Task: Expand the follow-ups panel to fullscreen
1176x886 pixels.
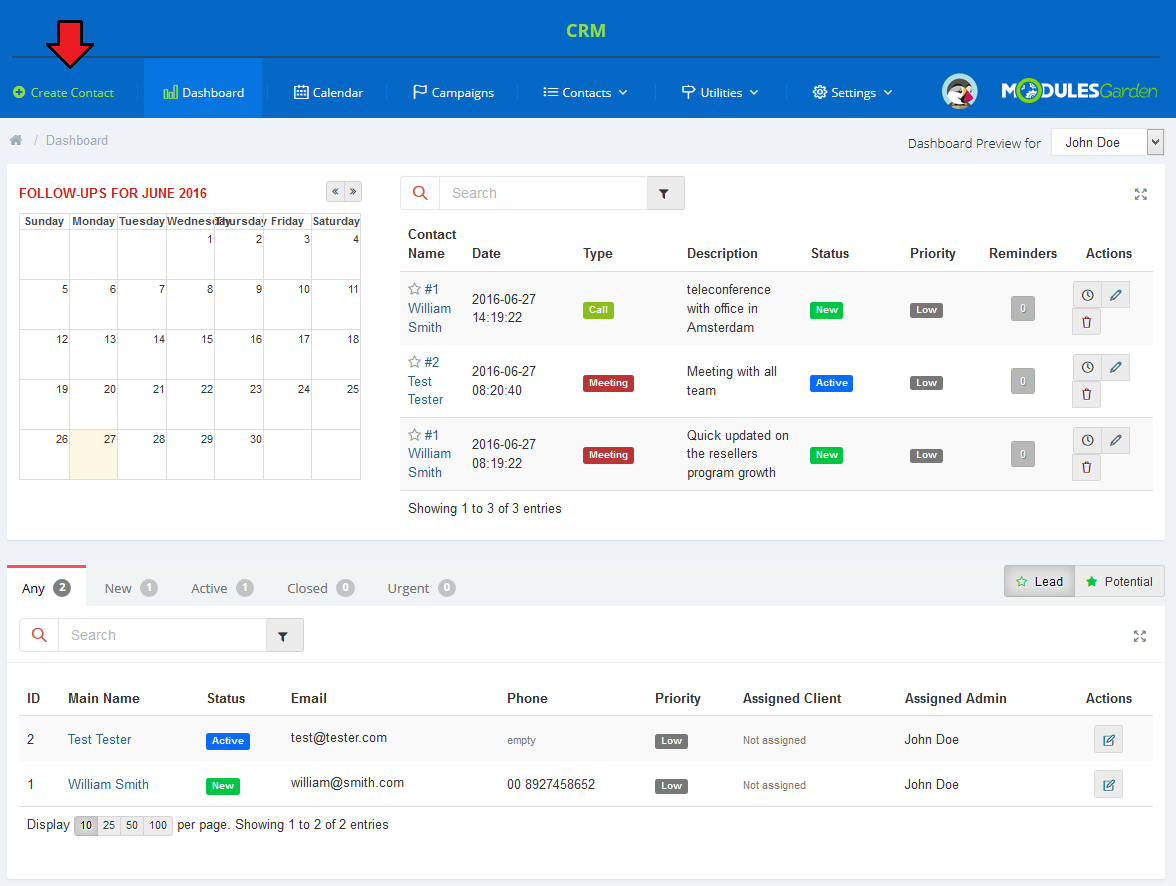Action: coord(1140,194)
